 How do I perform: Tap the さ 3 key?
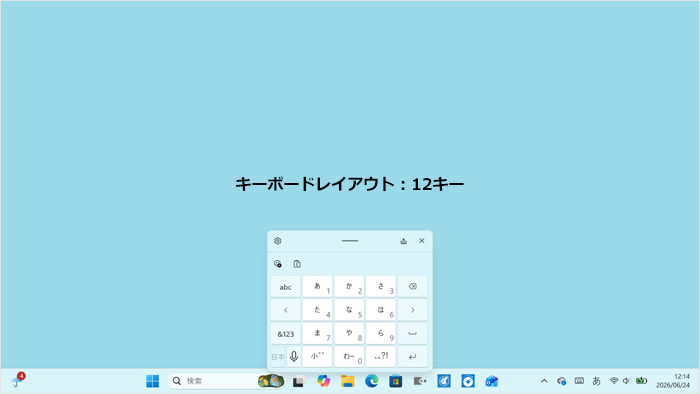click(x=381, y=286)
